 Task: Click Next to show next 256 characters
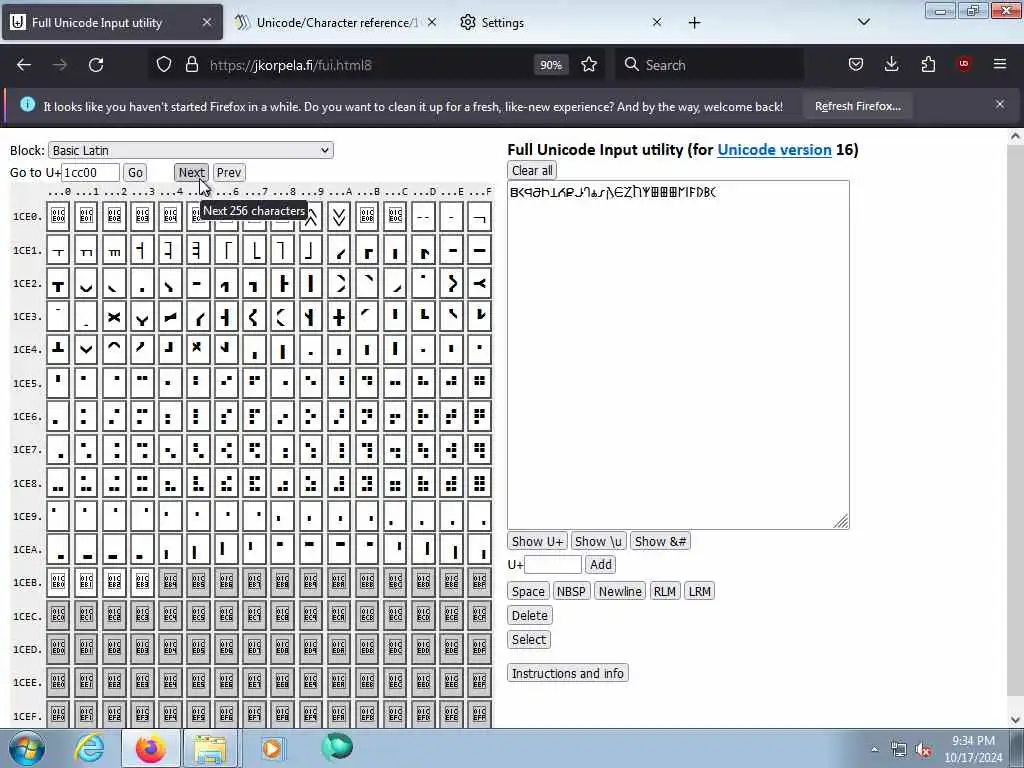pyautogui.click(x=191, y=172)
